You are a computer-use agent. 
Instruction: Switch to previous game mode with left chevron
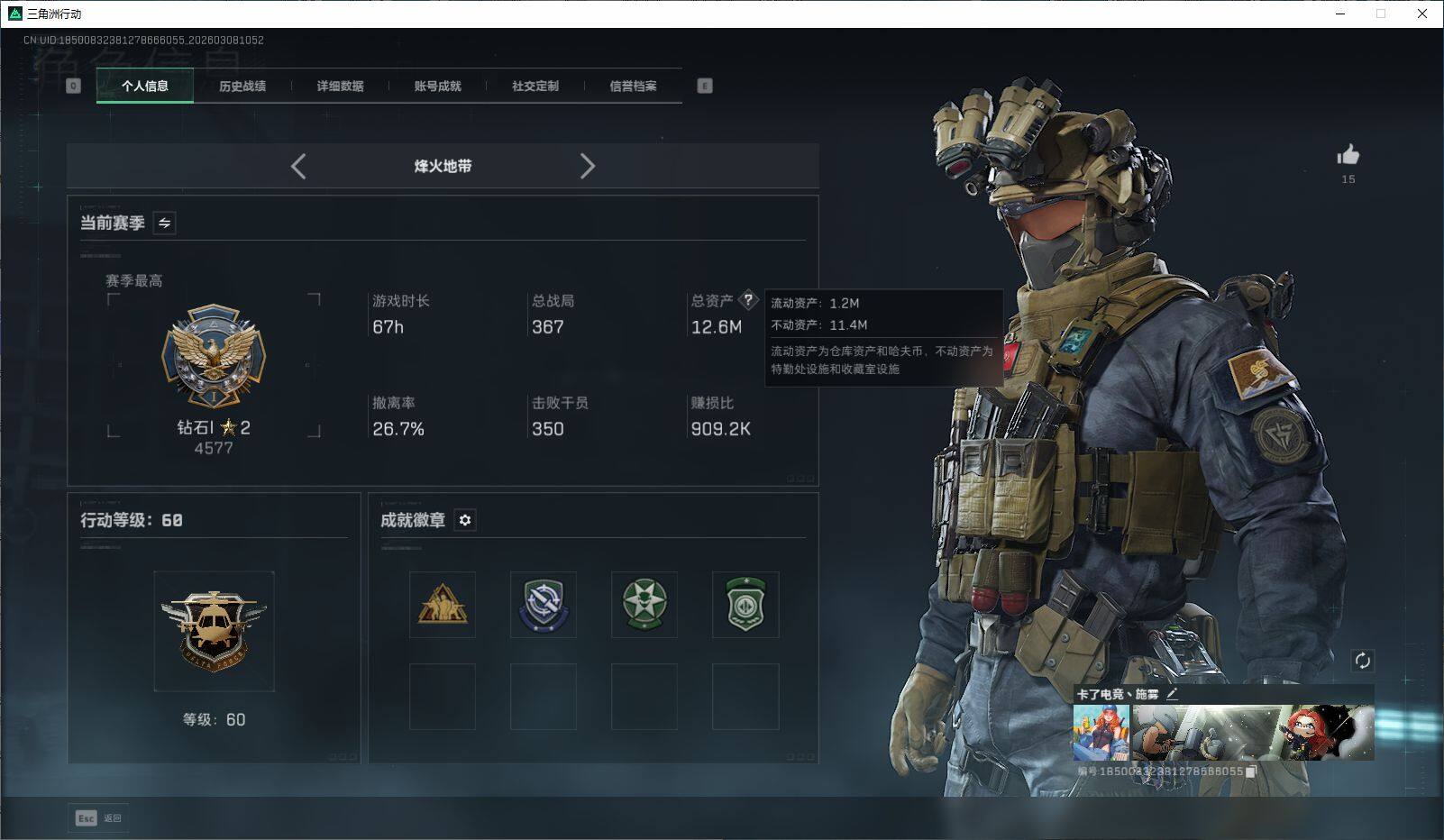298,166
